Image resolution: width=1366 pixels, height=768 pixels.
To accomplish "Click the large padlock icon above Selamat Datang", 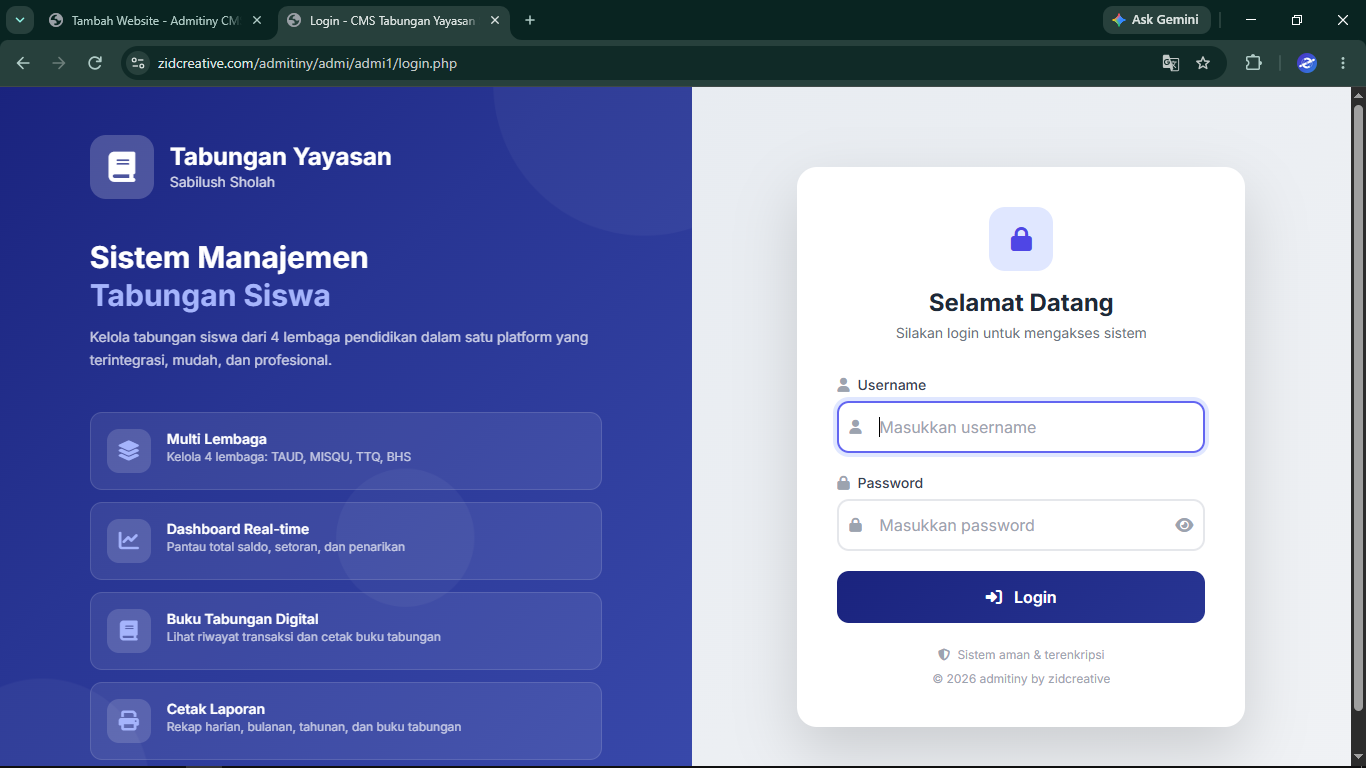I will coord(1021,239).
